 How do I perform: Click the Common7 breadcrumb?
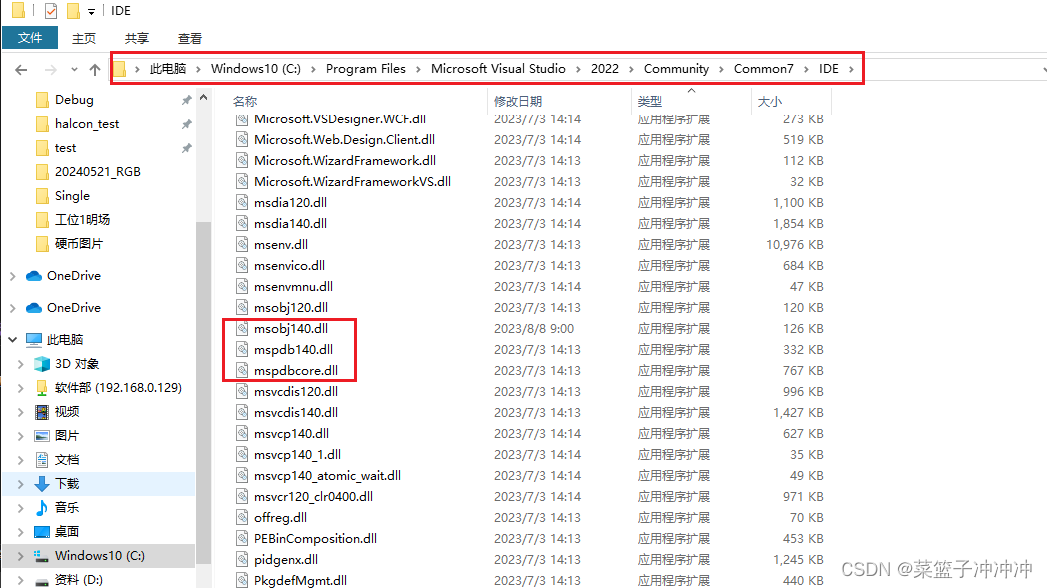click(764, 69)
